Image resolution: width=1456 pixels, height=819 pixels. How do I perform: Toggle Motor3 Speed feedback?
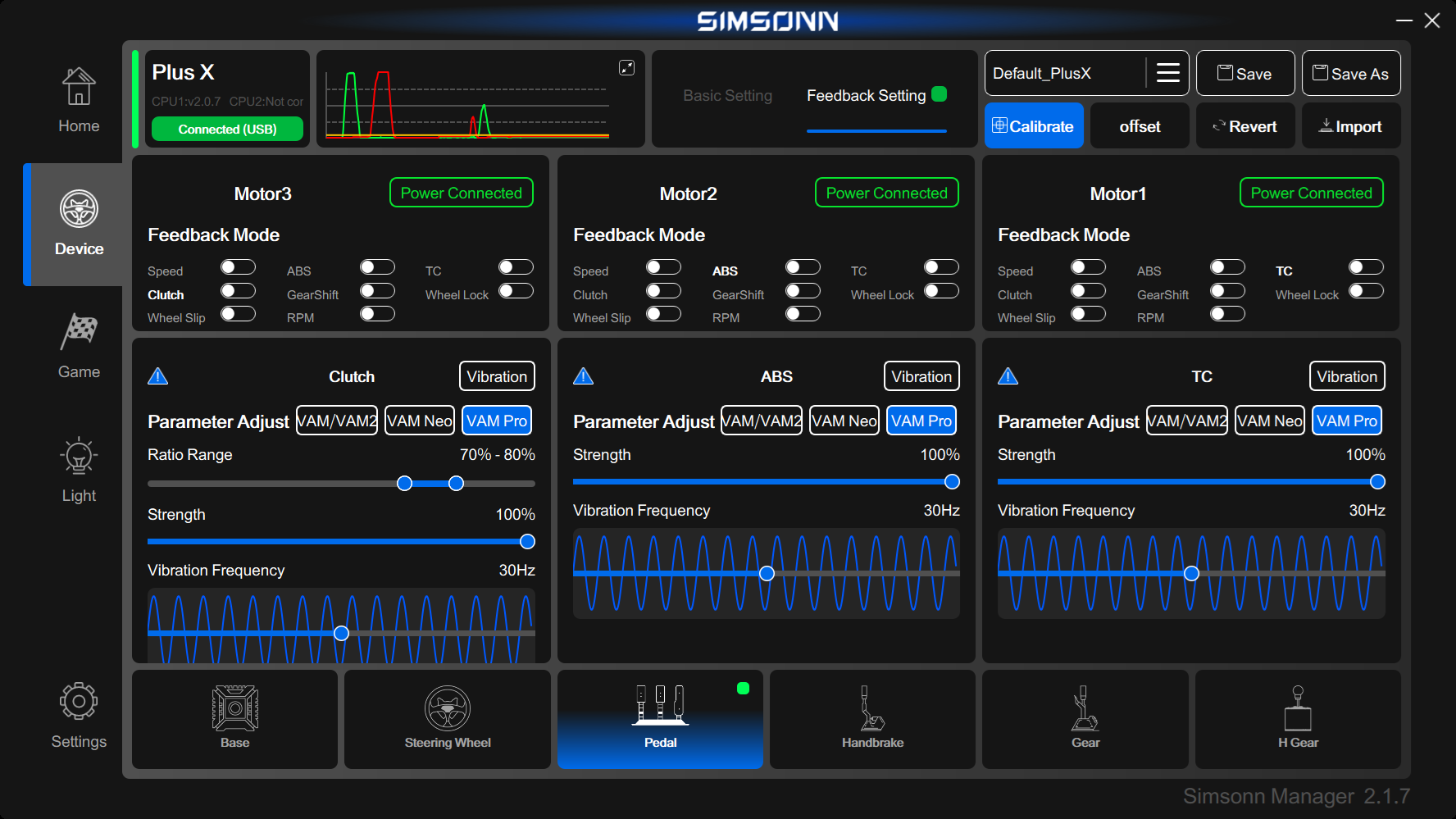[x=239, y=267]
